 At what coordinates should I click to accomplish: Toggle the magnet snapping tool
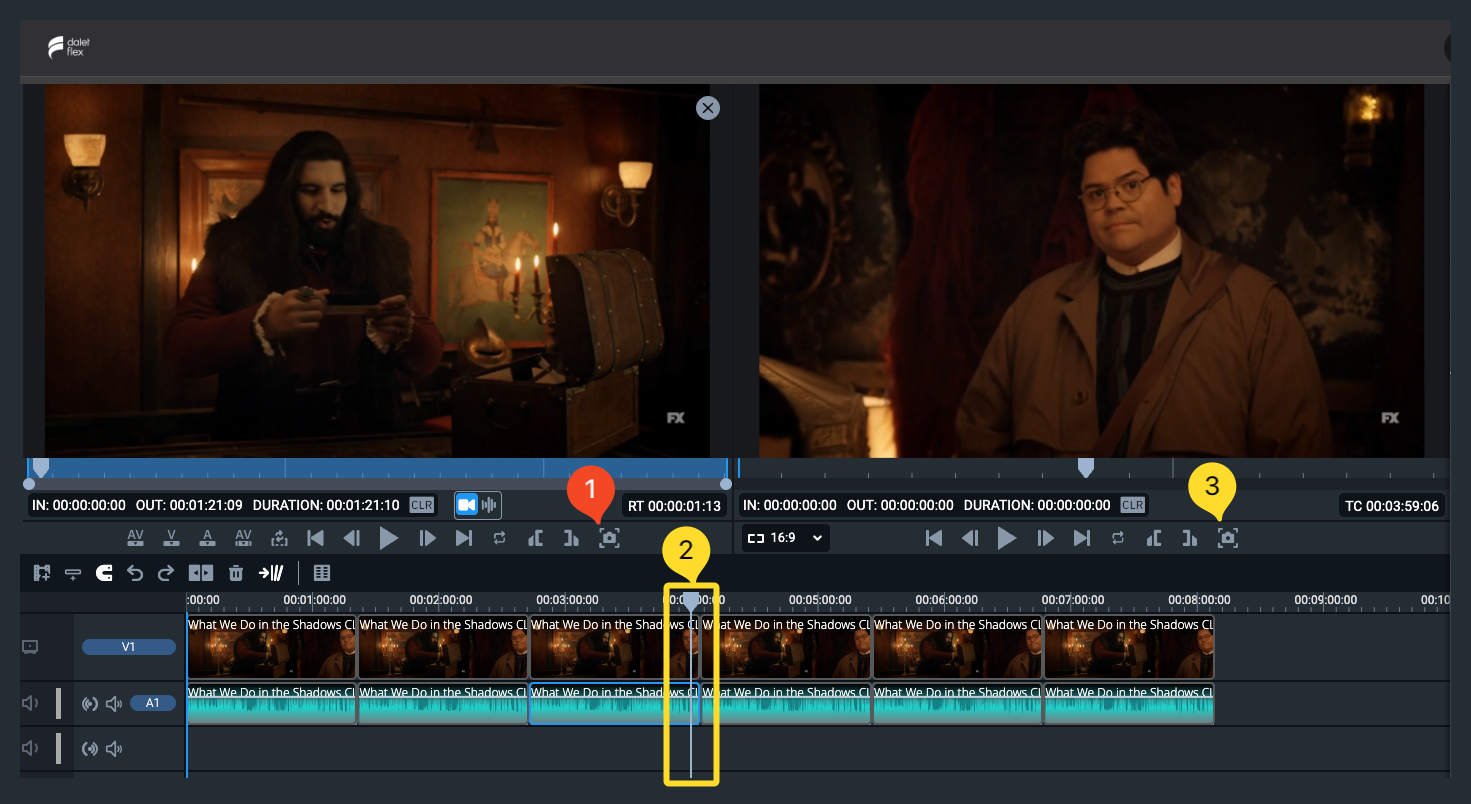click(103, 573)
